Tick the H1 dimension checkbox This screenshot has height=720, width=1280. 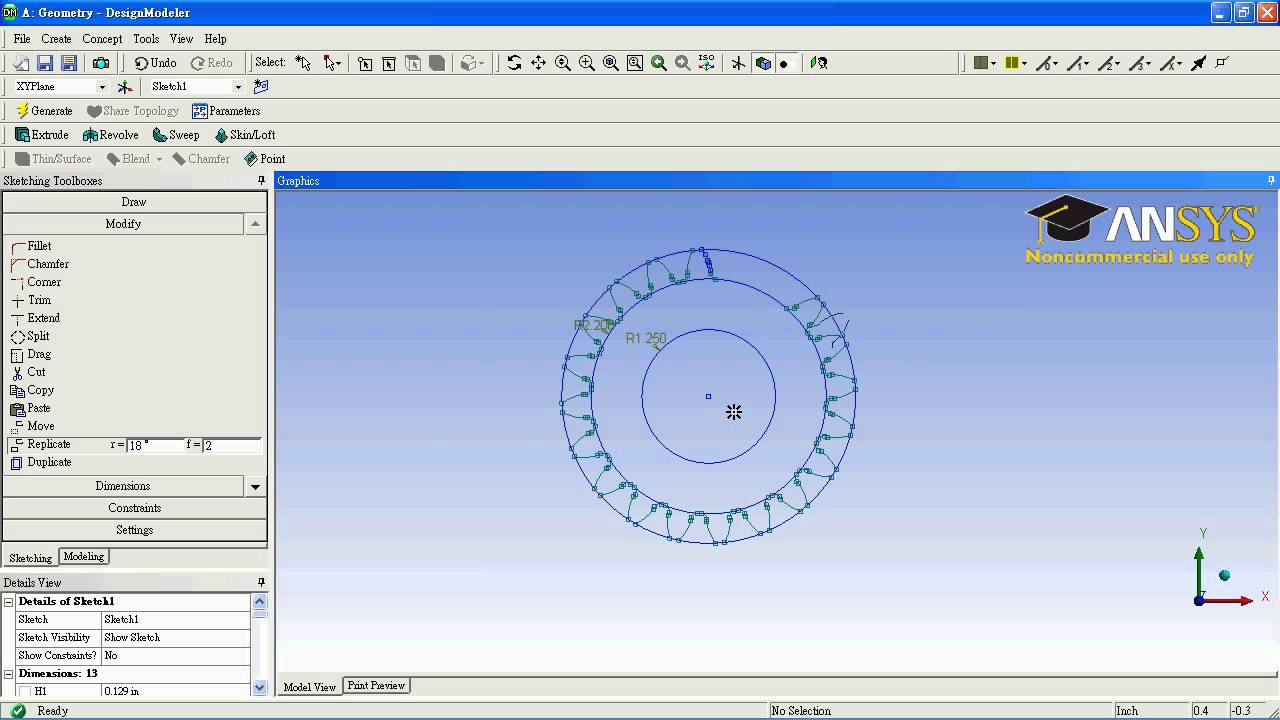coord(25,691)
